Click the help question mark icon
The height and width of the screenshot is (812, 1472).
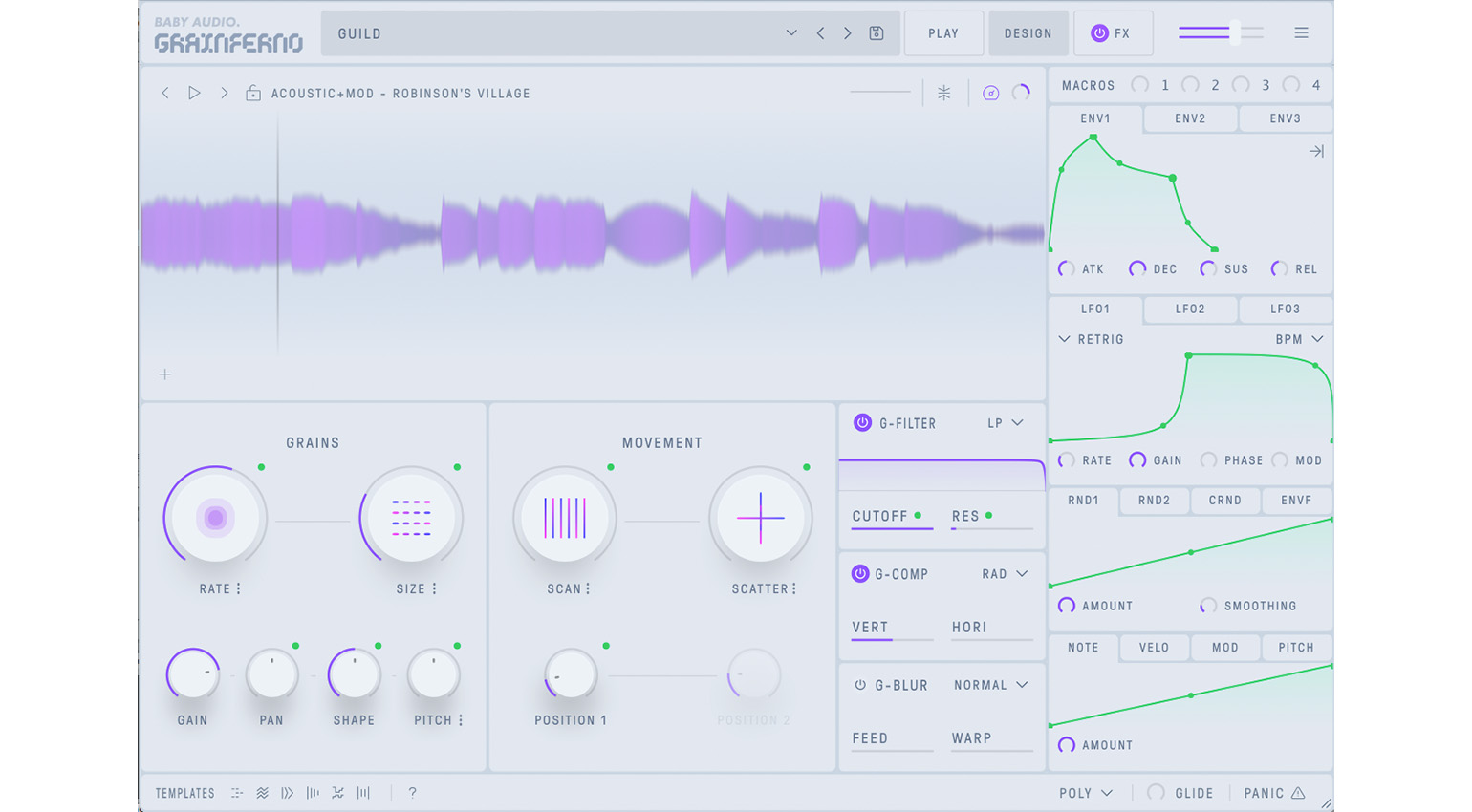[412, 793]
